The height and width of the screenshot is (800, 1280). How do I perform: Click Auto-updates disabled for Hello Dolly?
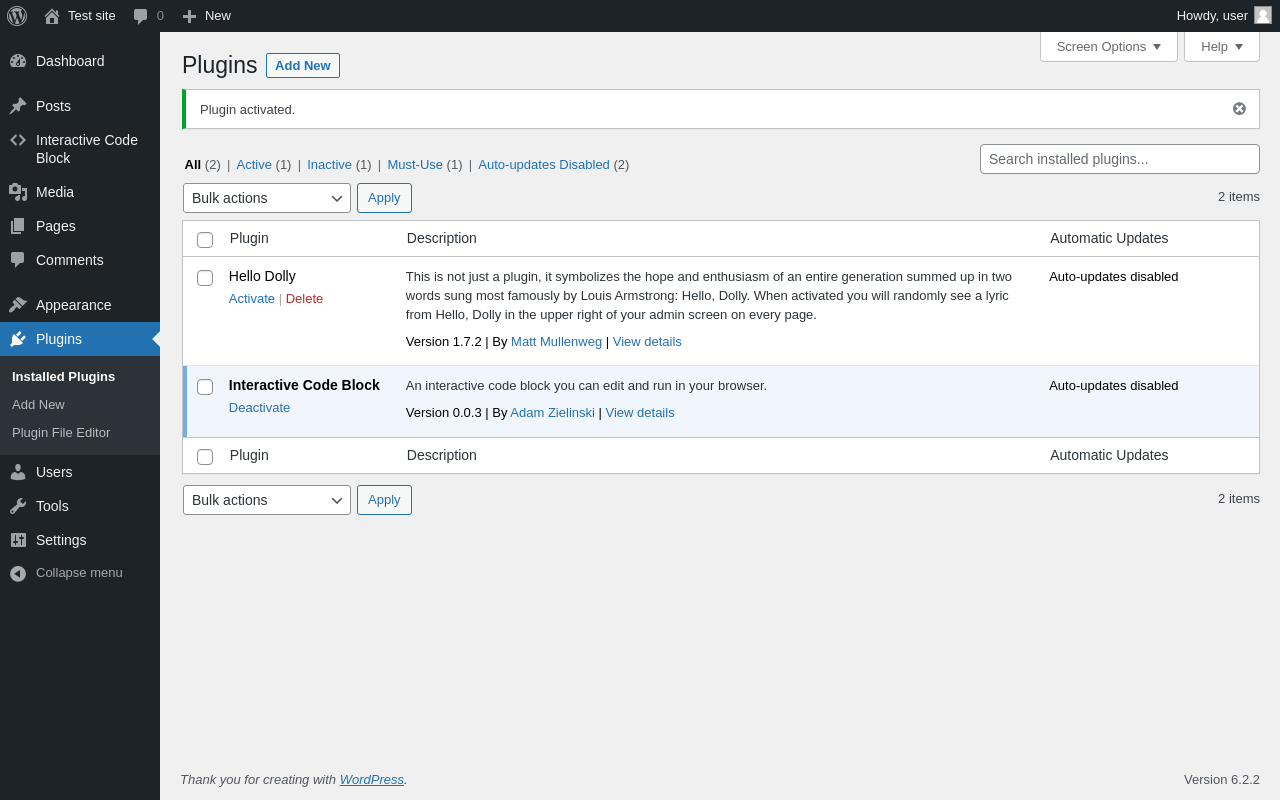1114,277
